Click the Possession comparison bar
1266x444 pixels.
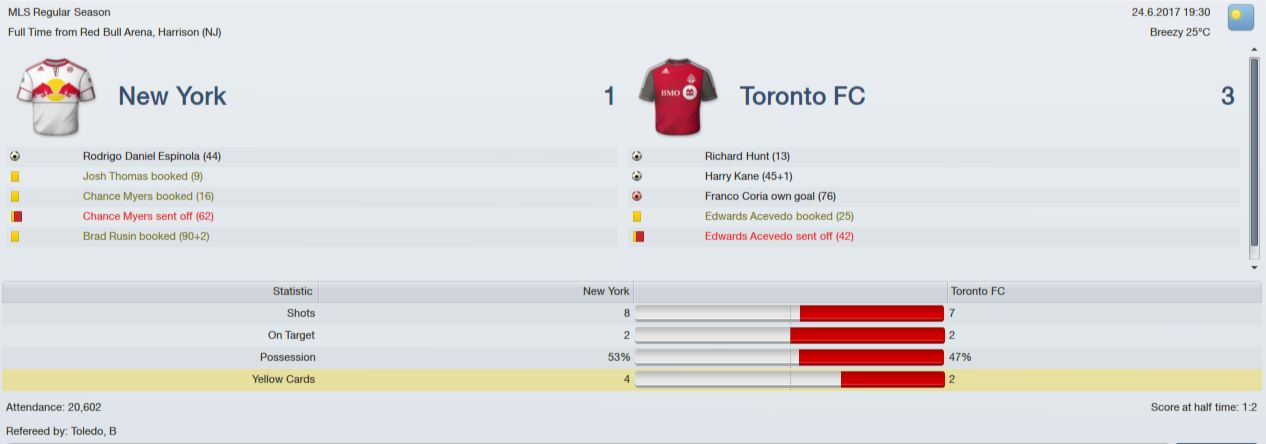point(790,357)
